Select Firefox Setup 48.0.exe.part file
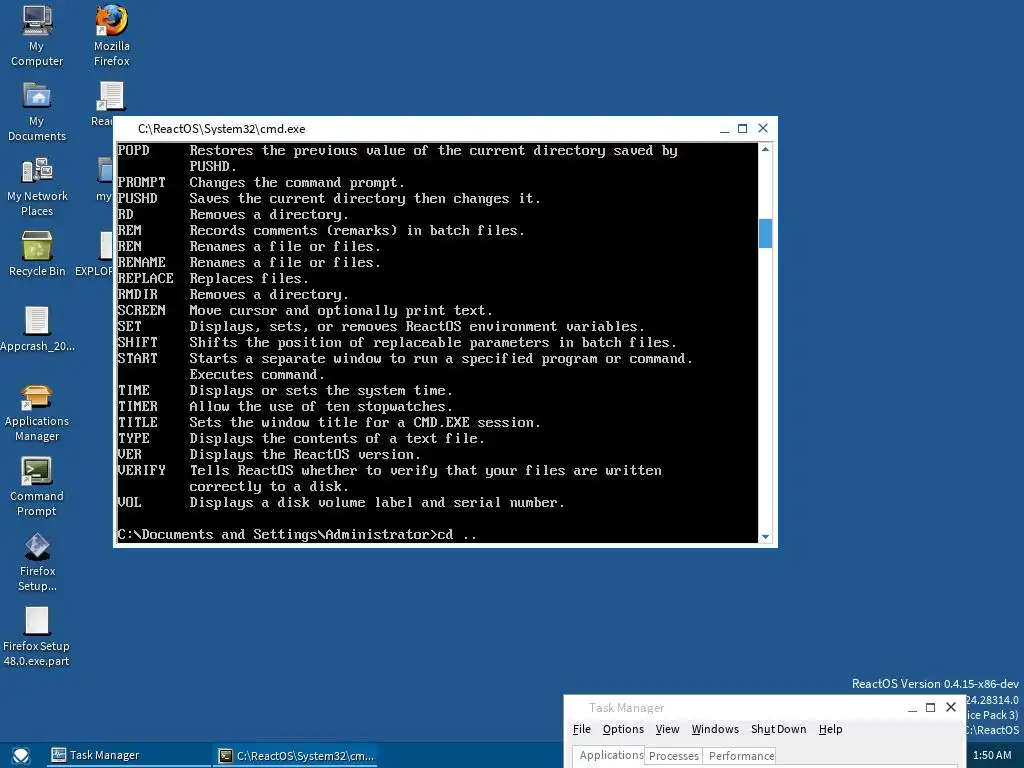The image size is (1024, 768). [x=37, y=637]
